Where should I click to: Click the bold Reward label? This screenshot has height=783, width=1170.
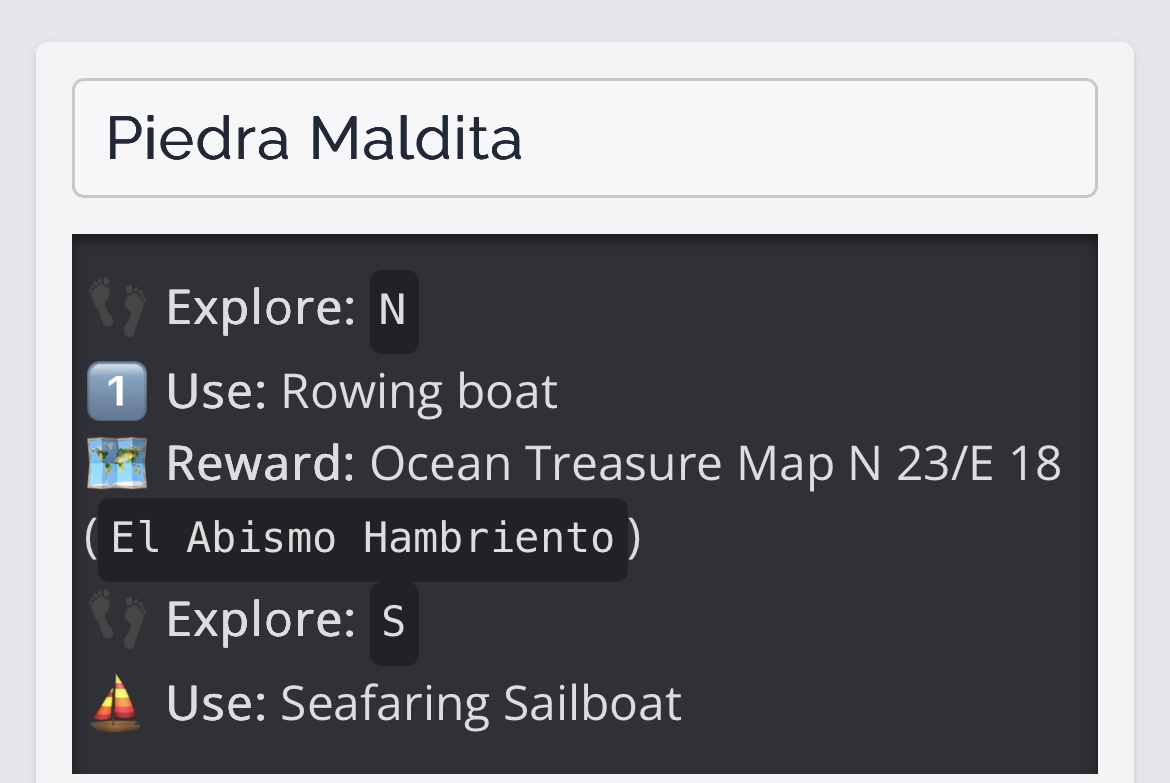[x=259, y=464]
